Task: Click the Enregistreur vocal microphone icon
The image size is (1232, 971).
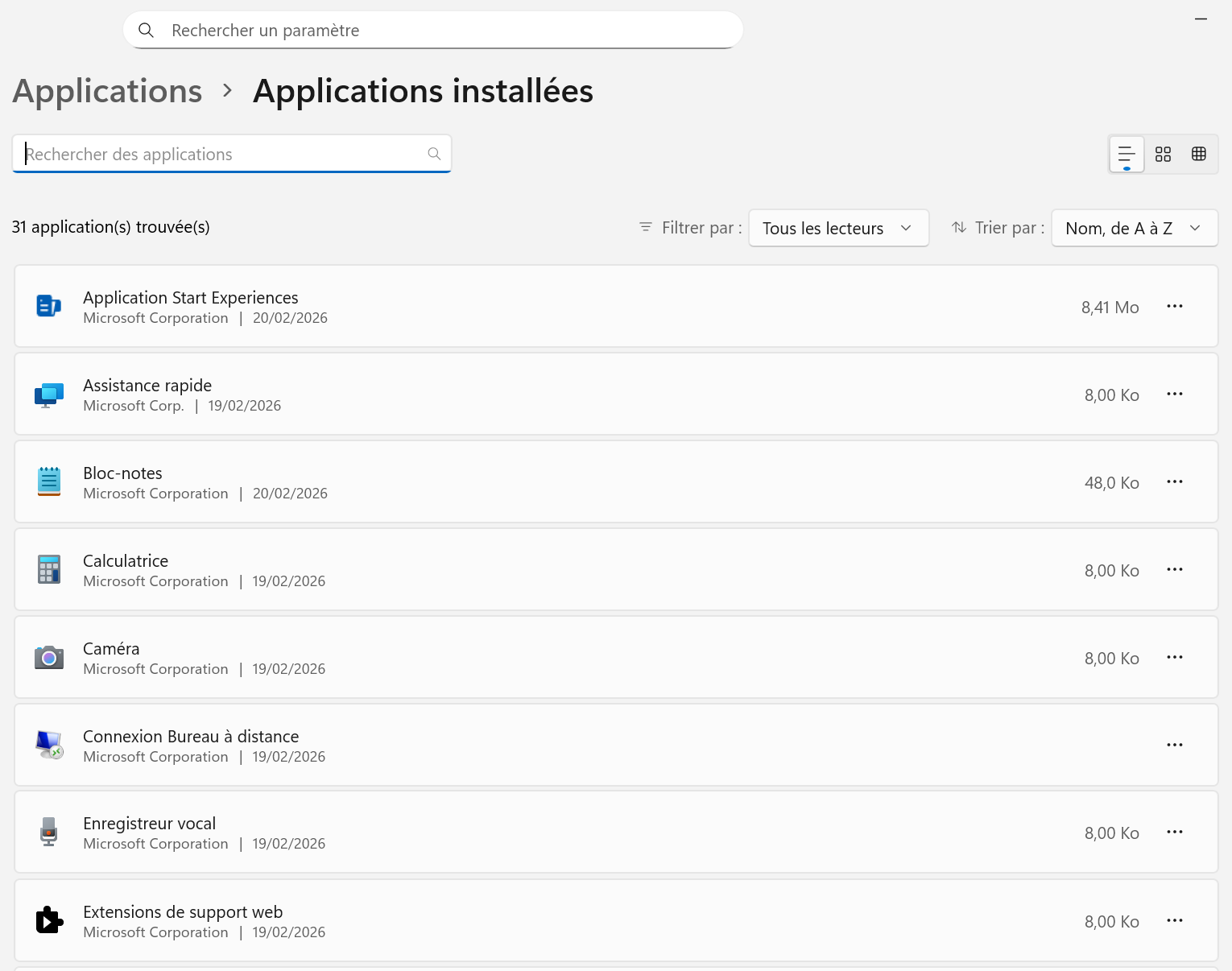Action: tap(49, 832)
